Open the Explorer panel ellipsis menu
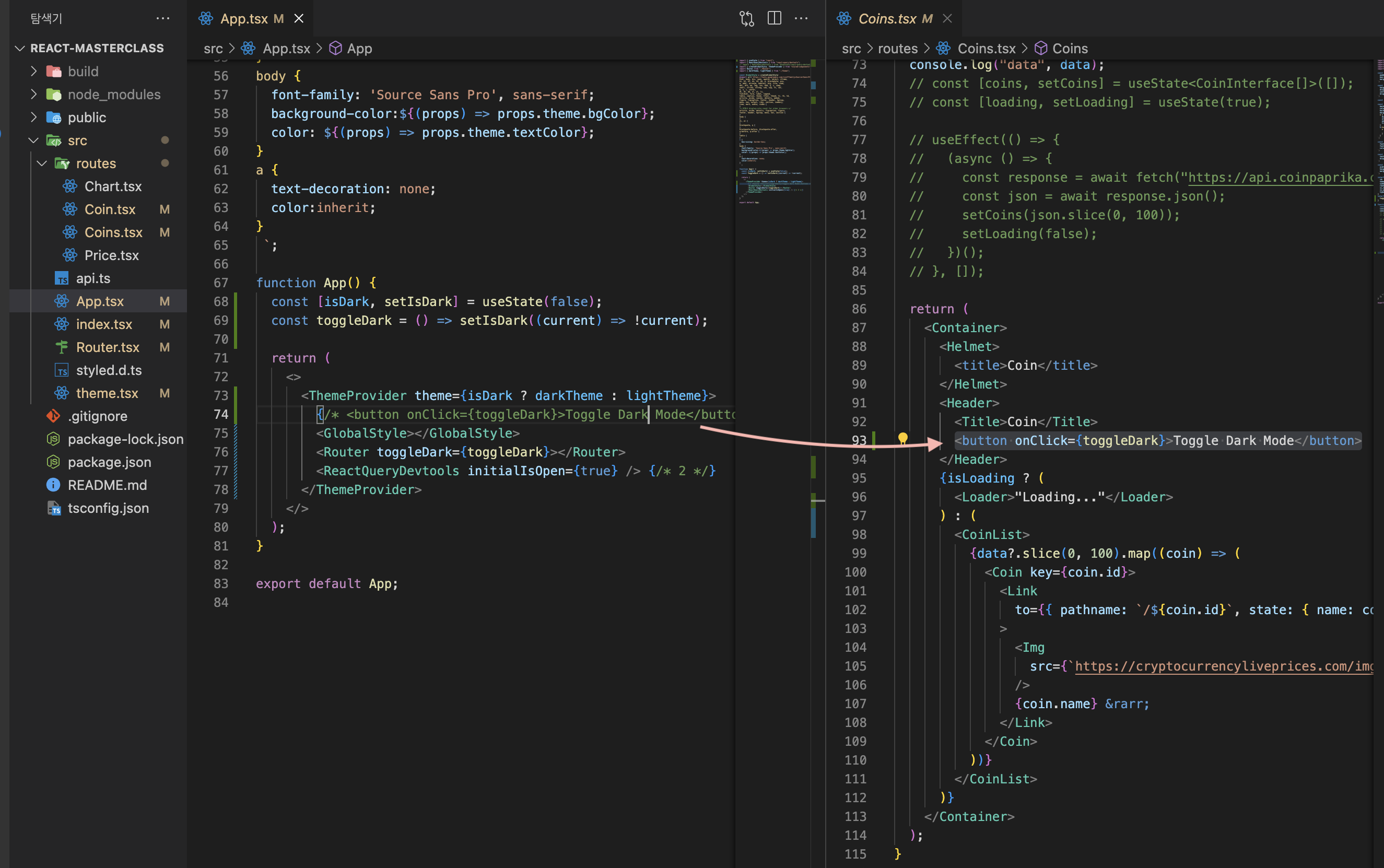 tap(163, 19)
